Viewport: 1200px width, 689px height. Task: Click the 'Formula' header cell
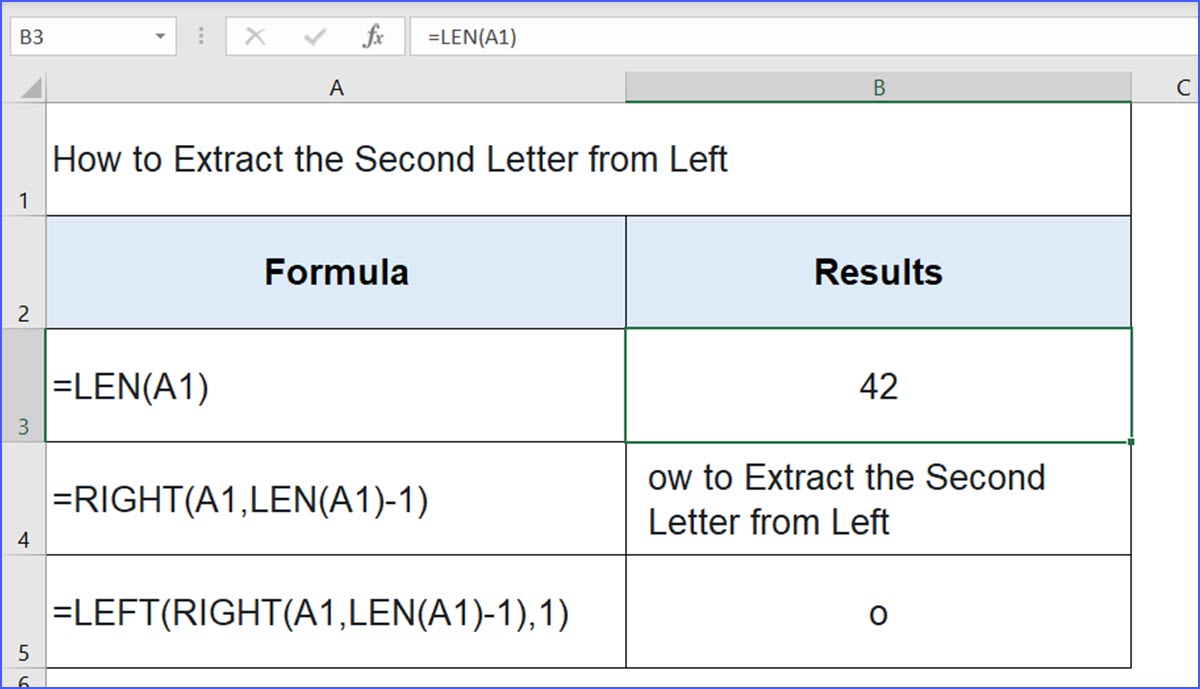click(336, 271)
